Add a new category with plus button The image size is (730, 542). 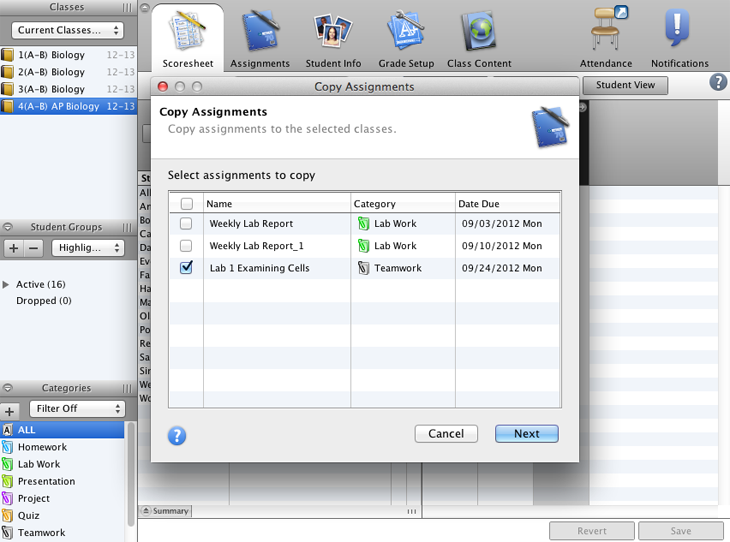10,411
